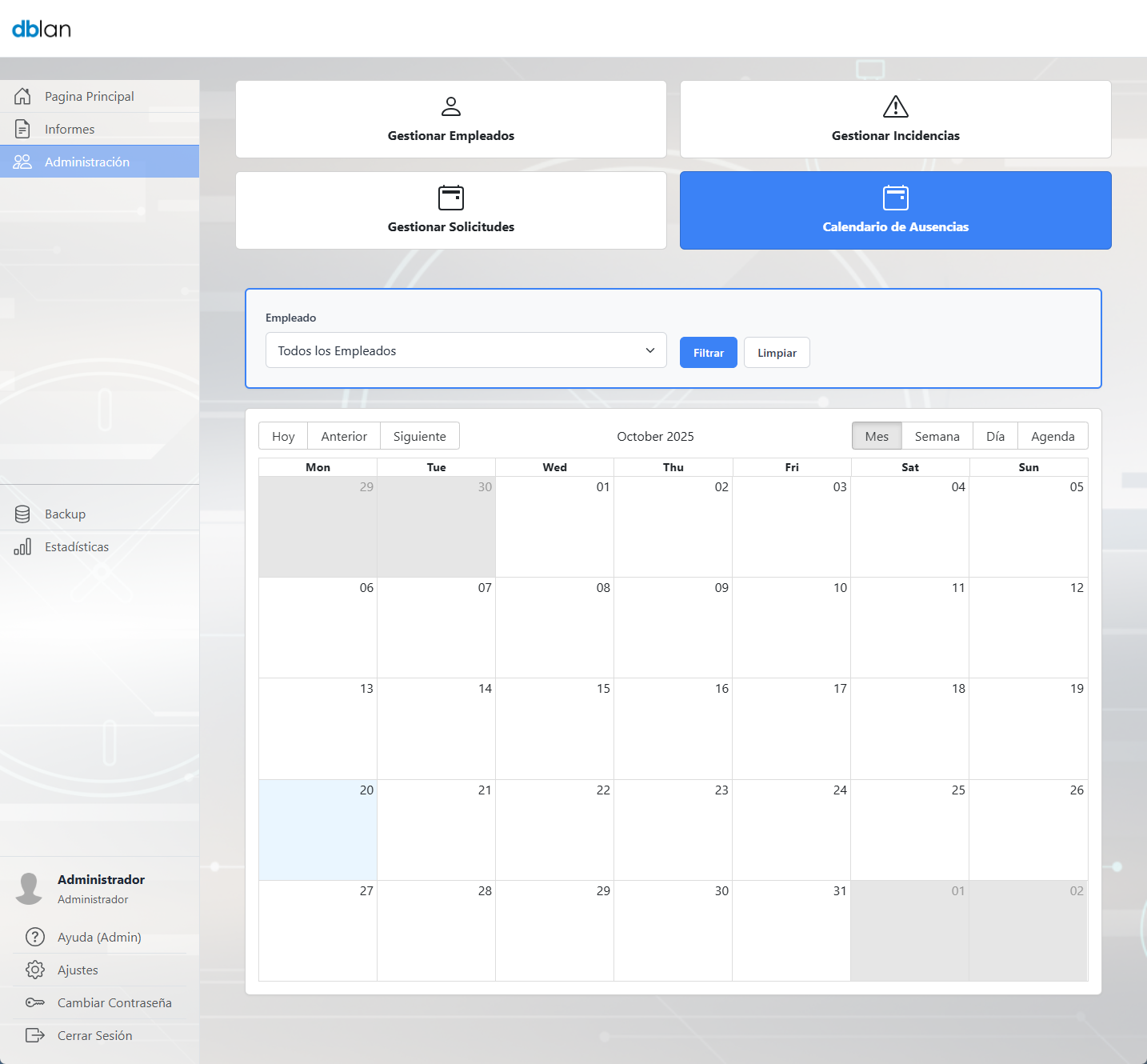Click the administrator avatar picture
Image resolution: width=1147 pixels, height=1064 pixels.
30,888
